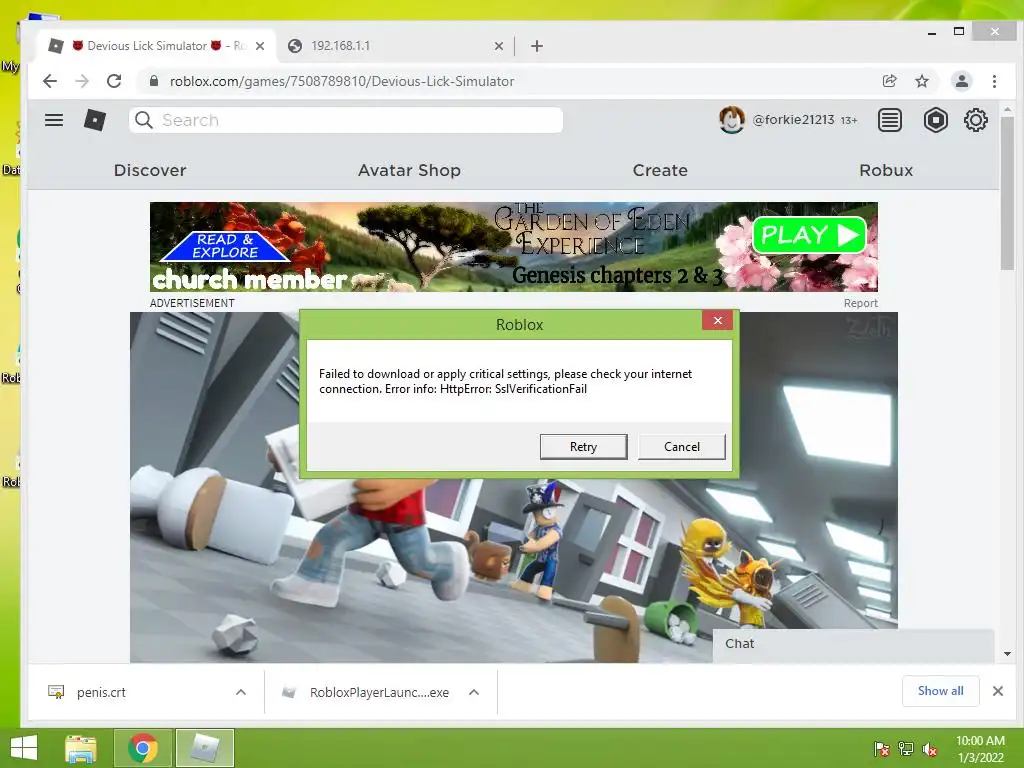Switch to the Devious Lick Simulator tab

click(x=154, y=46)
